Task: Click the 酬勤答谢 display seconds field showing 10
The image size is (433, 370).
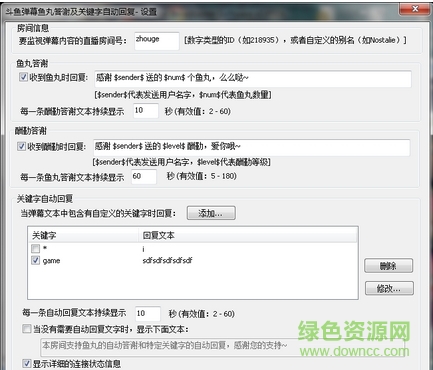Action: click(x=146, y=111)
